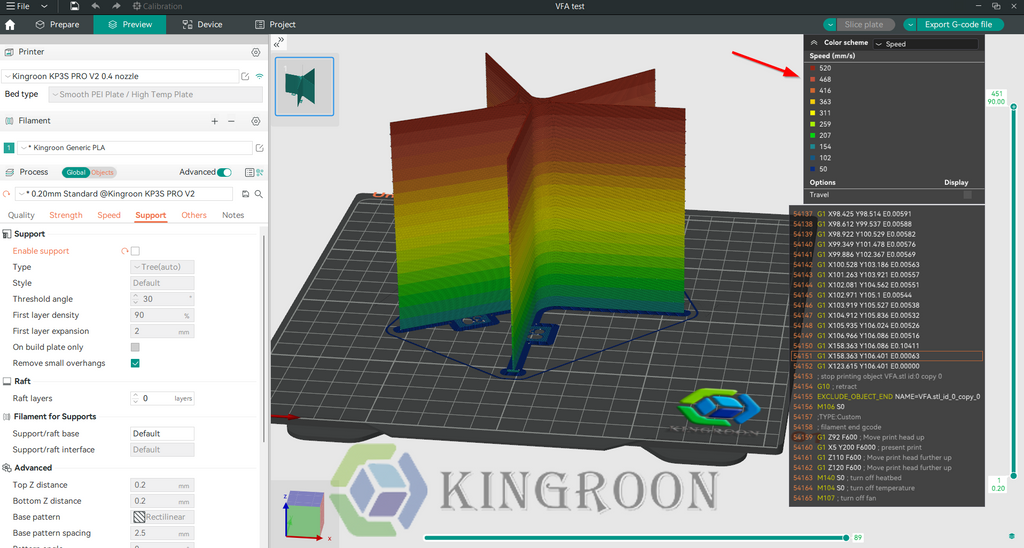Save the process preset icon
Viewport: 1024px width, 548px height.
pos(246,194)
